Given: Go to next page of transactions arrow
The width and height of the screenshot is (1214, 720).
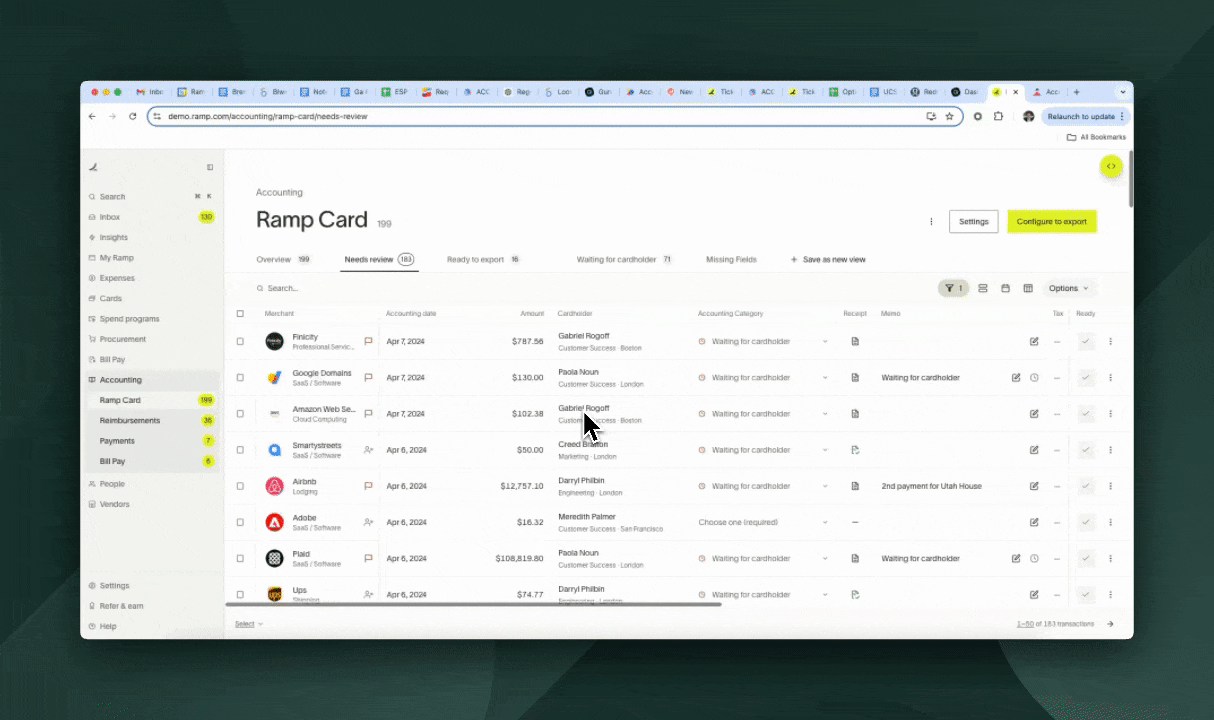Looking at the screenshot, I should click(1110, 624).
